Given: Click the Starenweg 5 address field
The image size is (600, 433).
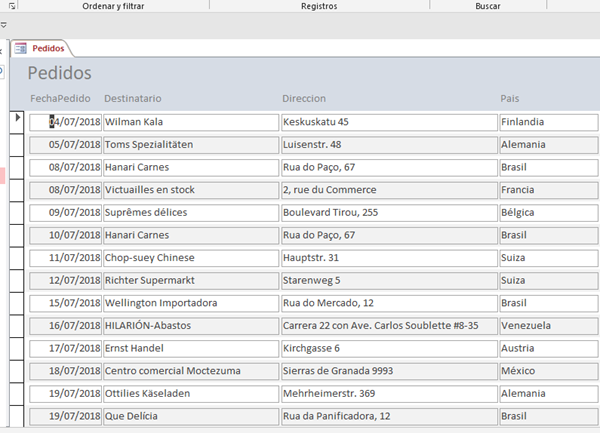Looking at the screenshot, I should coord(389,281).
